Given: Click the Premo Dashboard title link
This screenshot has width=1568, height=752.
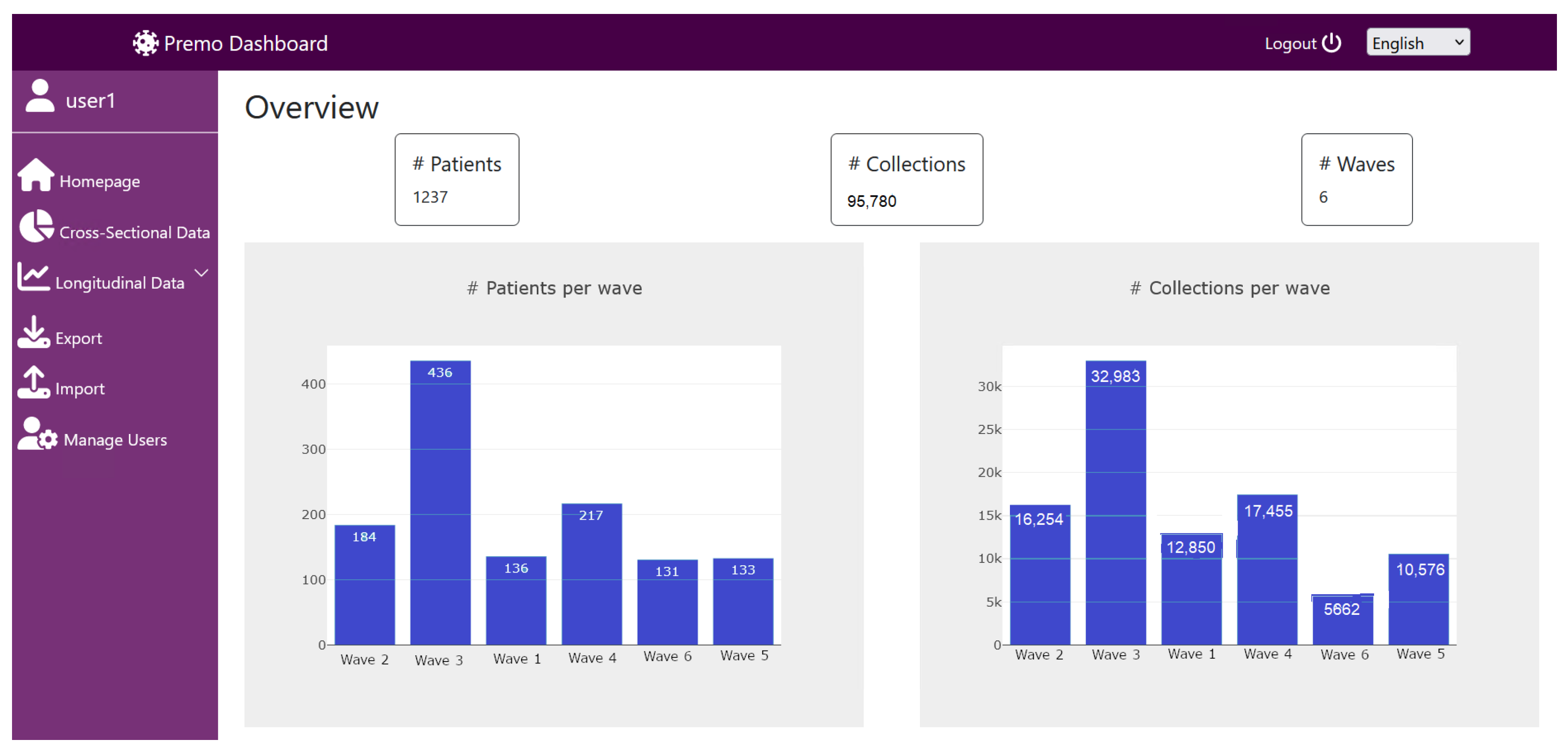Looking at the screenshot, I should (245, 44).
